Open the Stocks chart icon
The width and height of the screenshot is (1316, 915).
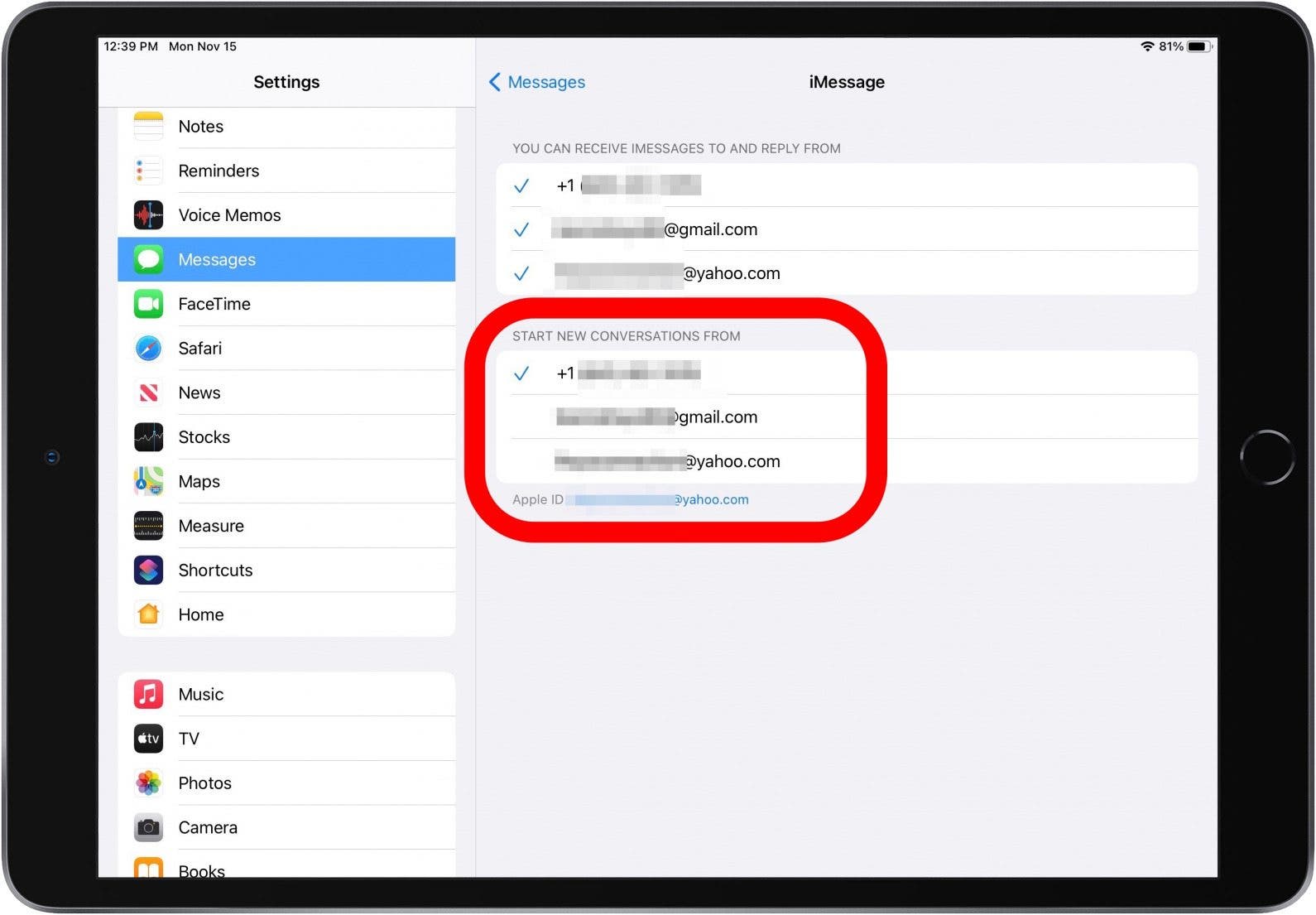coord(148,437)
